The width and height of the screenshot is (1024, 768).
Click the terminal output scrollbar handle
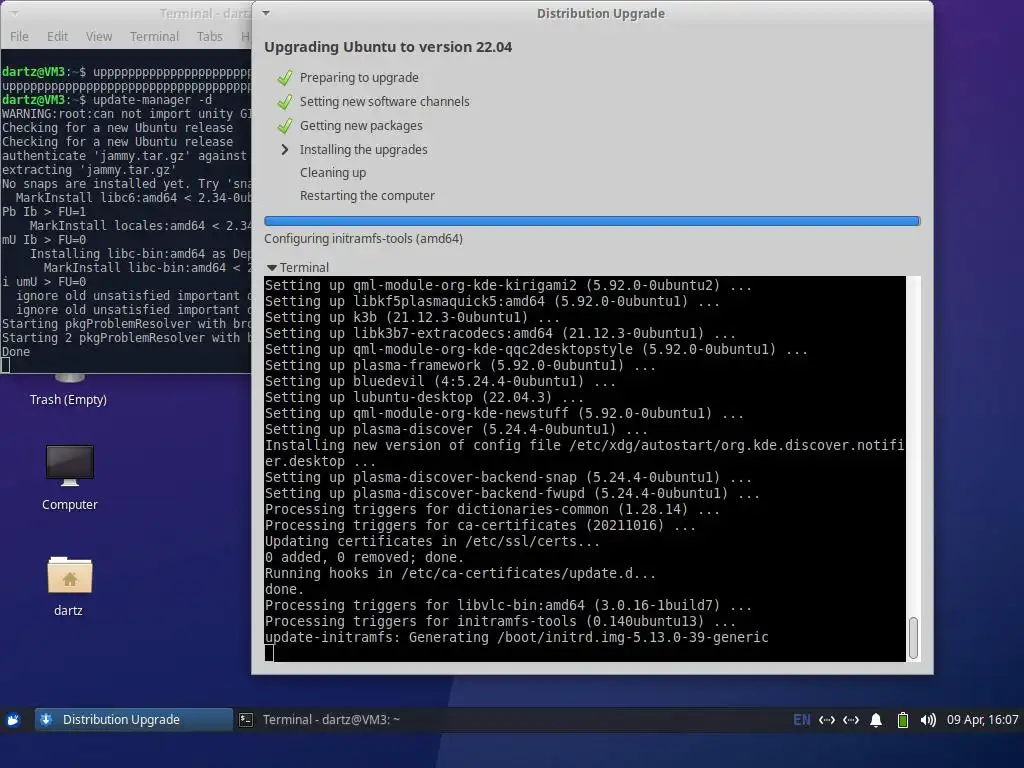point(913,638)
